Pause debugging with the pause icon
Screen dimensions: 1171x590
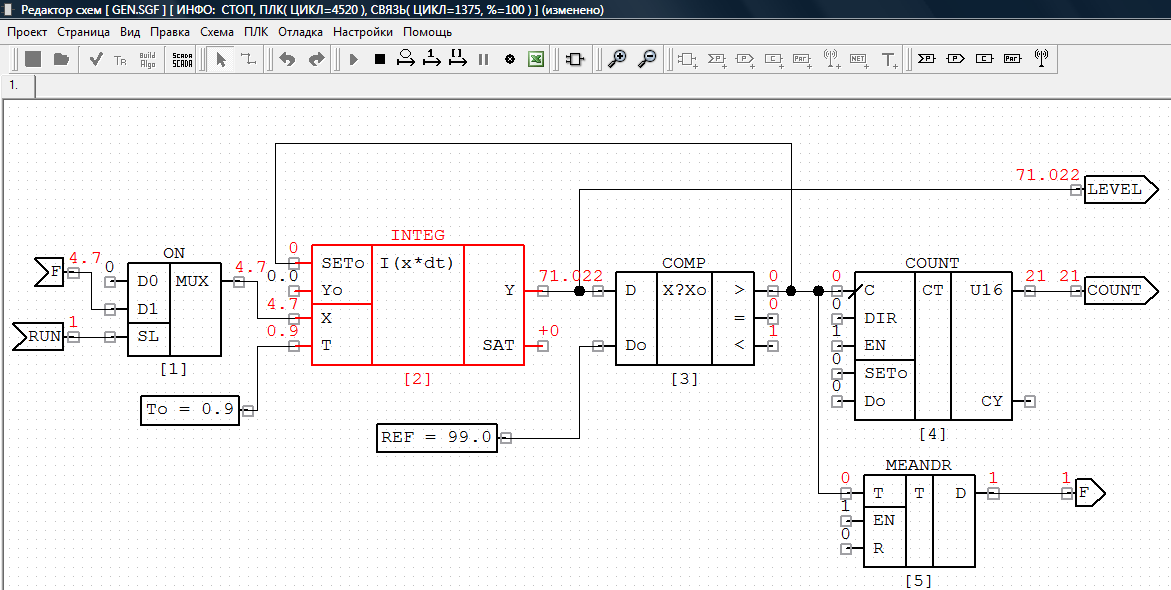(483, 59)
